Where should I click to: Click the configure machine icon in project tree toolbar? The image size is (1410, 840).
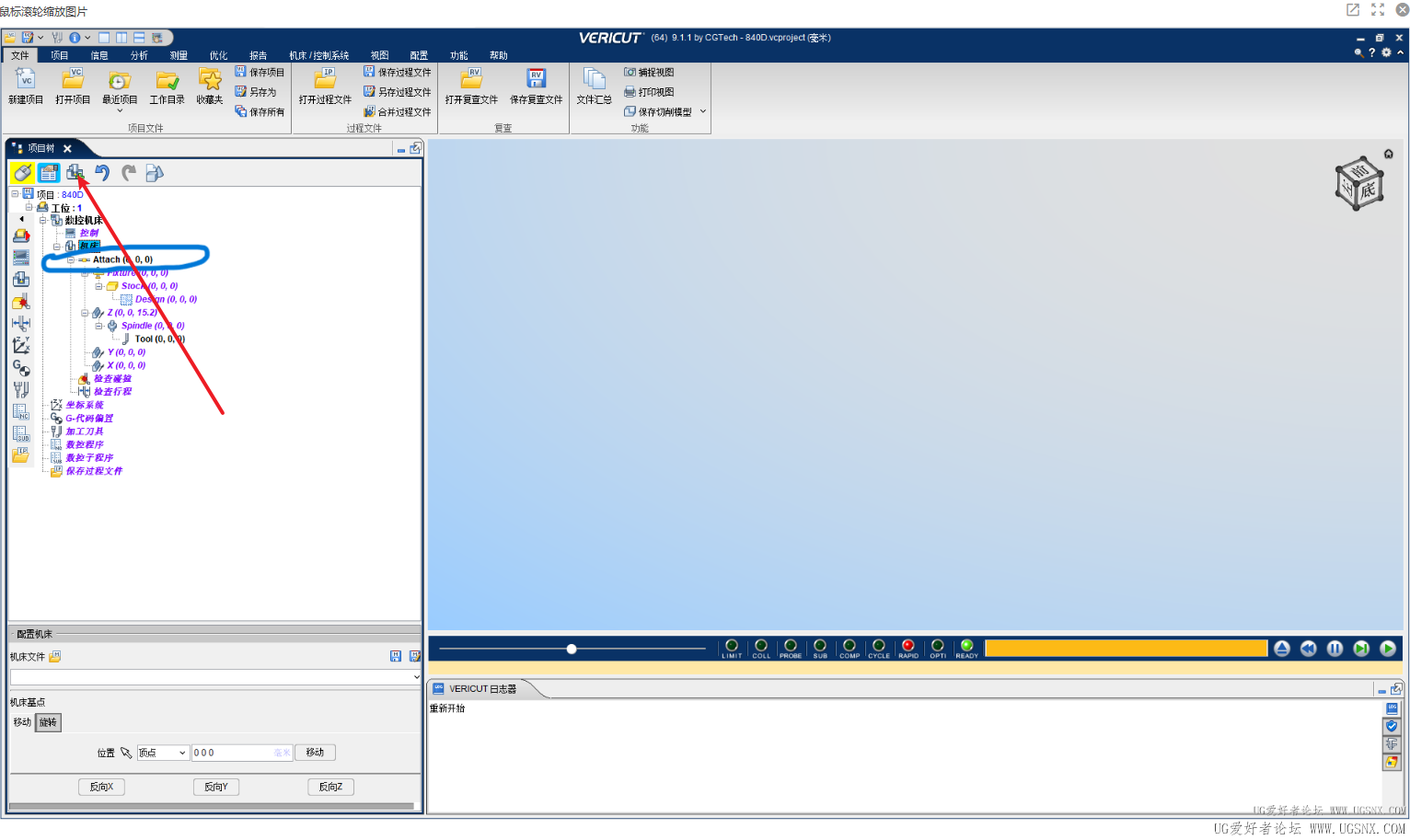tap(75, 172)
